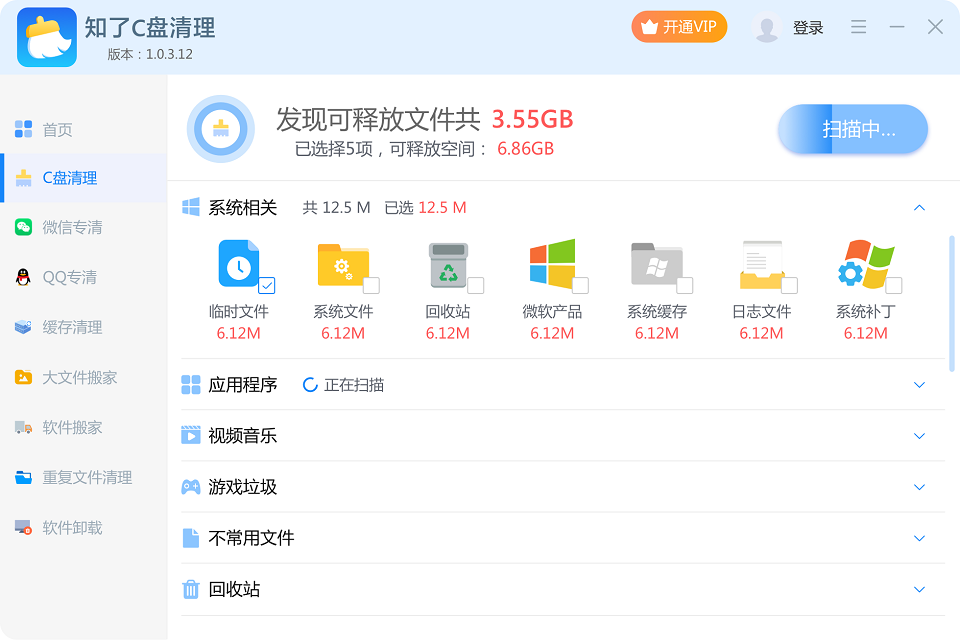Check the 系统文件 checkbox
The height and width of the screenshot is (640, 960).
[371, 285]
